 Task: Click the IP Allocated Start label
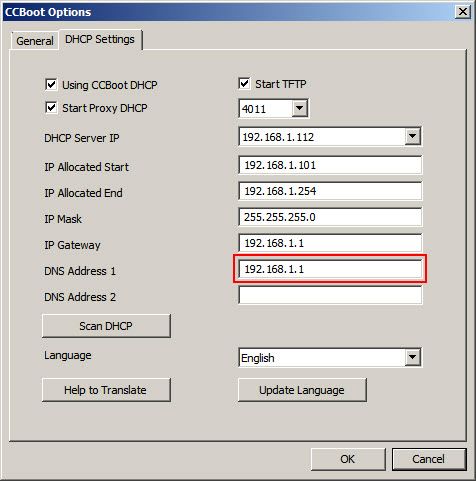(87, 167)
